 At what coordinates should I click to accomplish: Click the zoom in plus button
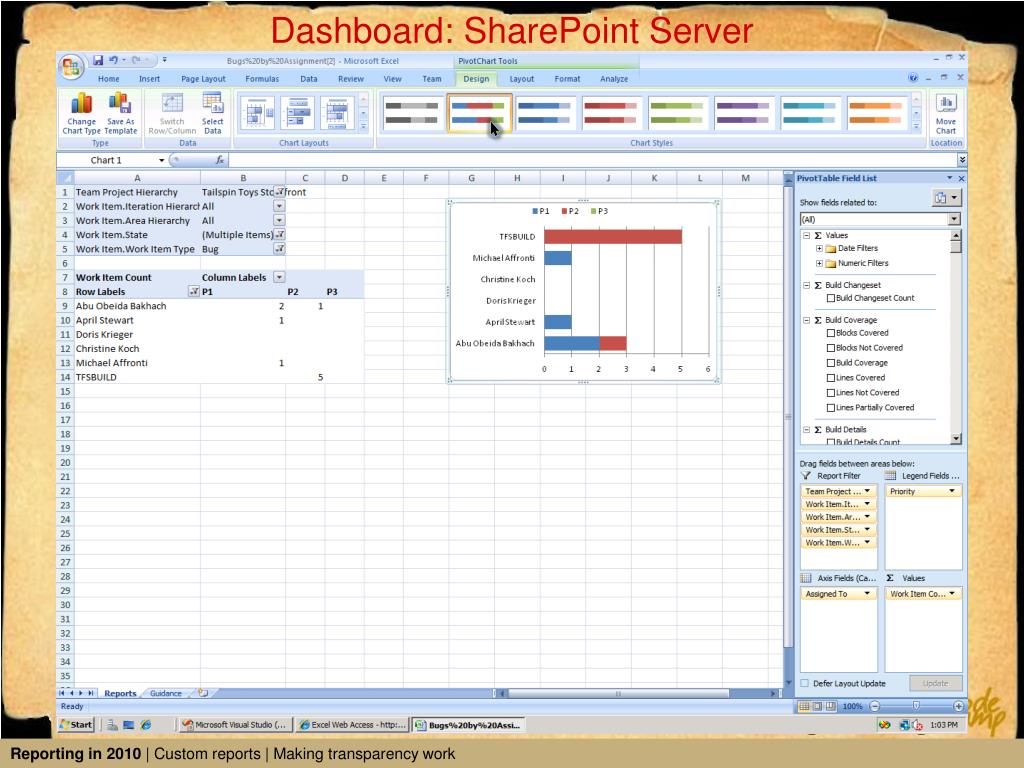coord(958,706)
